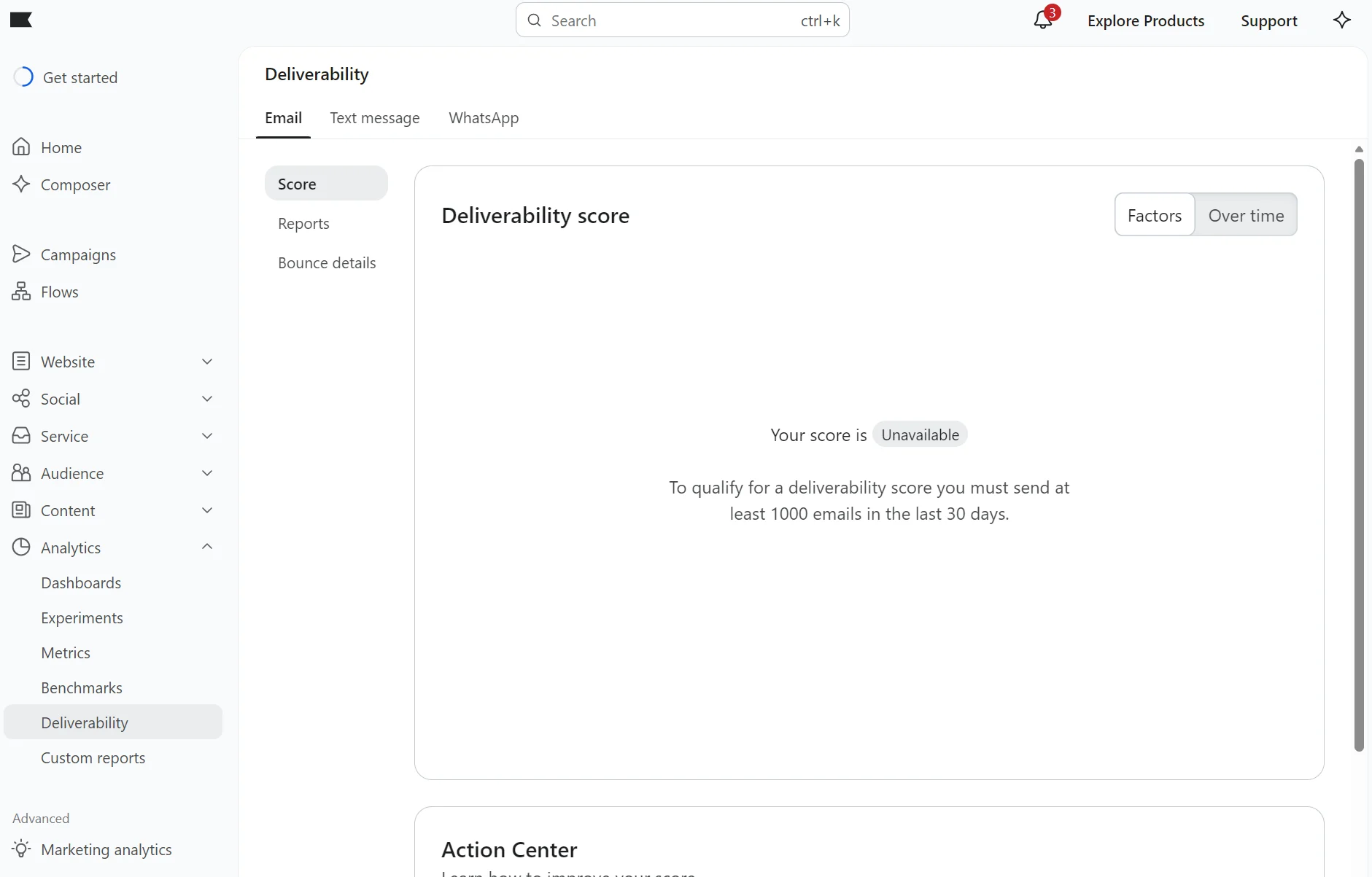Open the Reports section
Viewport: 1372px width, 877px height.
point(303,224)
